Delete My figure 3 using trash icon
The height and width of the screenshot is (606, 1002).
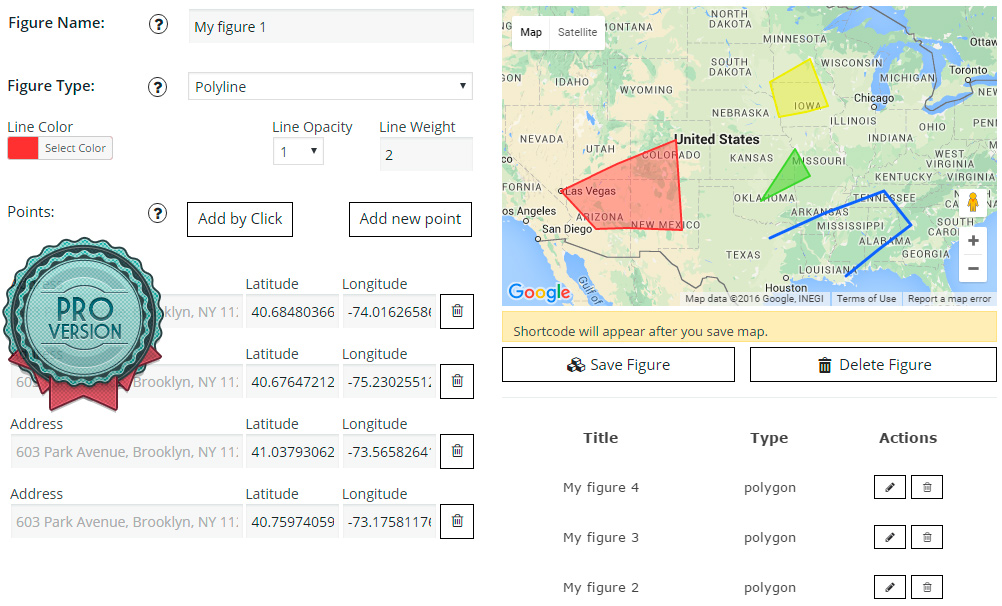point(927,537)
